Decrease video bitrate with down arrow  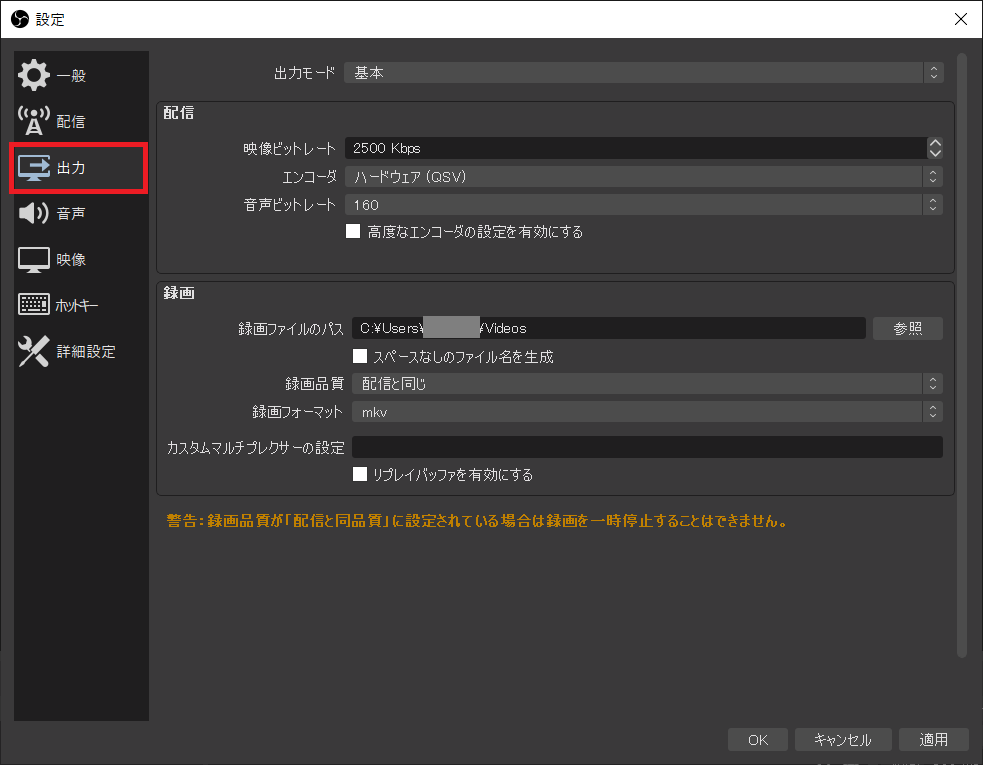[935, 153]
